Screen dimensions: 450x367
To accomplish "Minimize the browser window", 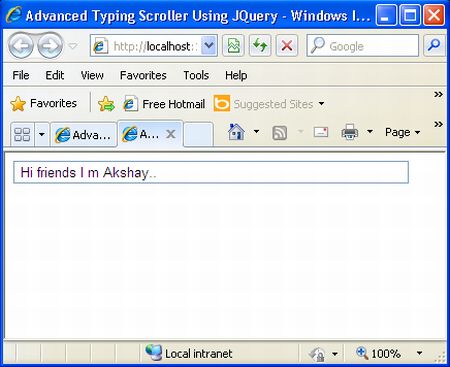I will pyautogui.click(x=386, y=15).
